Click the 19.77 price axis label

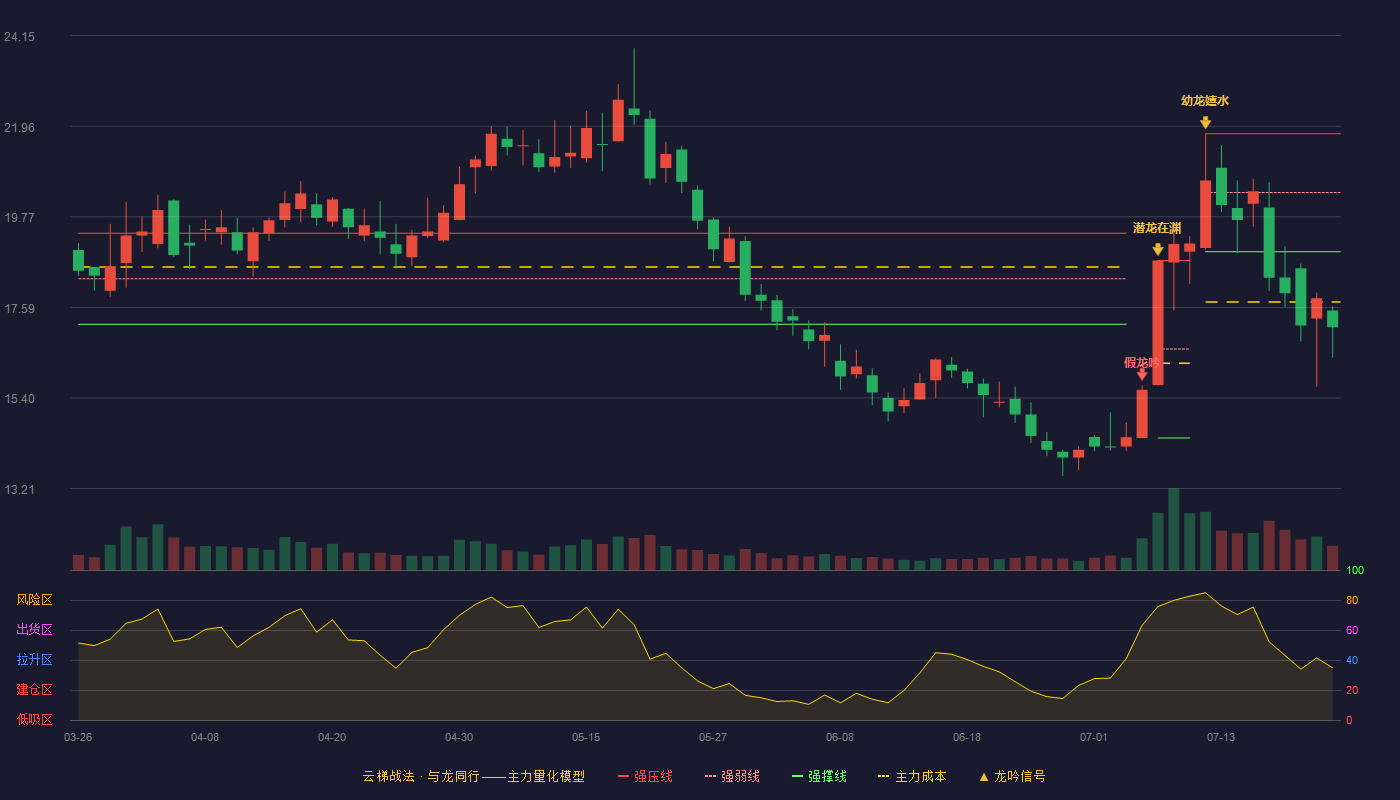19,217
